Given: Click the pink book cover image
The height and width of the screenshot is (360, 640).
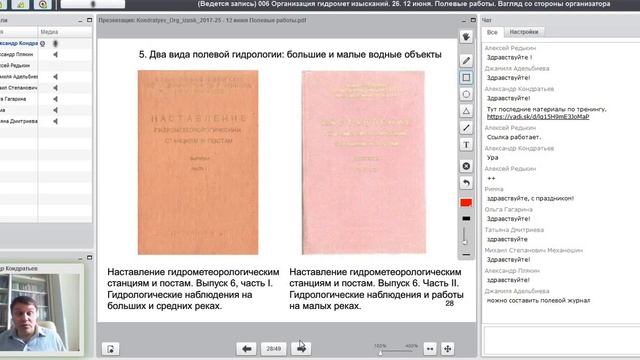Looking at the screenshot, I should tap(364, 162).
